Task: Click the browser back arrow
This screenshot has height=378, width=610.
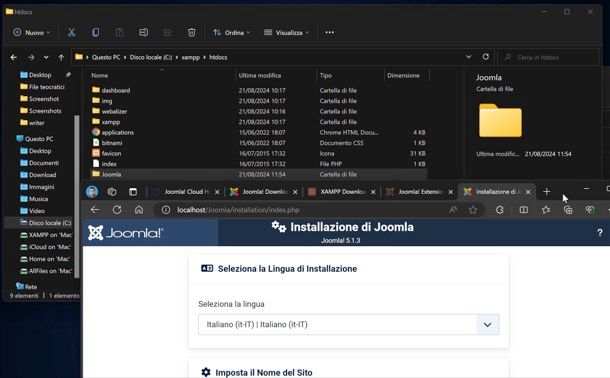Action: [x=95, y=210]
